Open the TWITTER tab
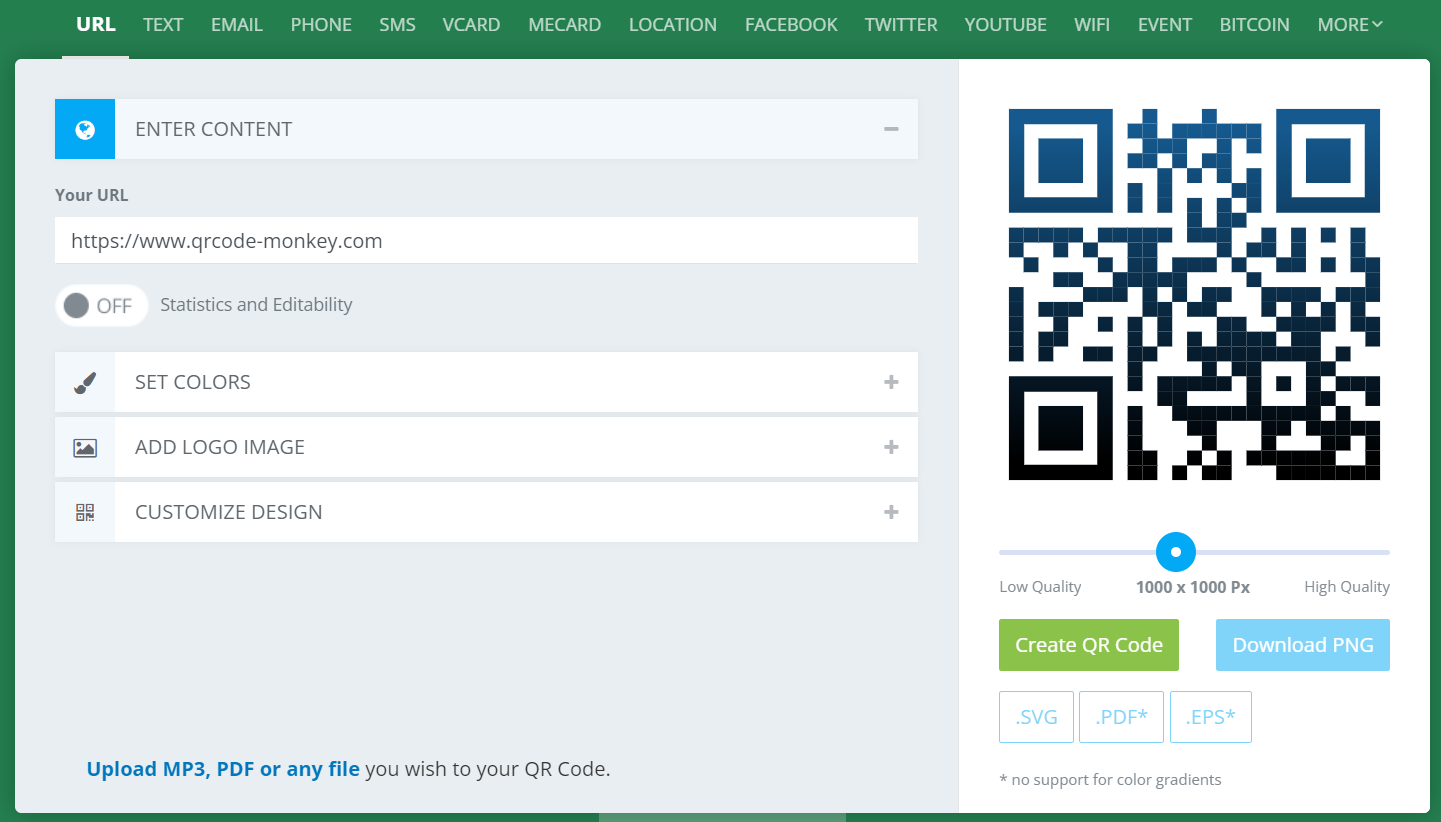The width and height of the screenshot is (1441, 822). point(901,25)
